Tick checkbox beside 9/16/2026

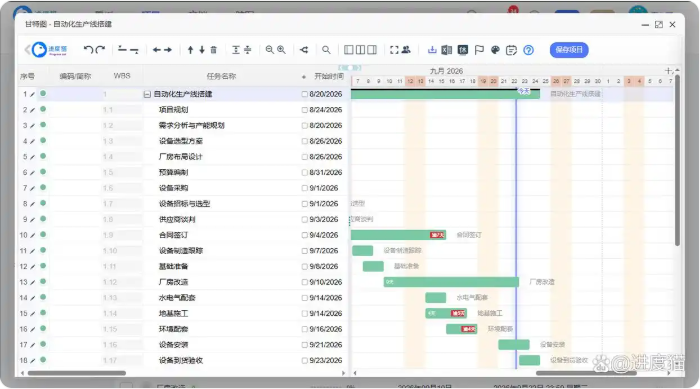coord(304,329)
